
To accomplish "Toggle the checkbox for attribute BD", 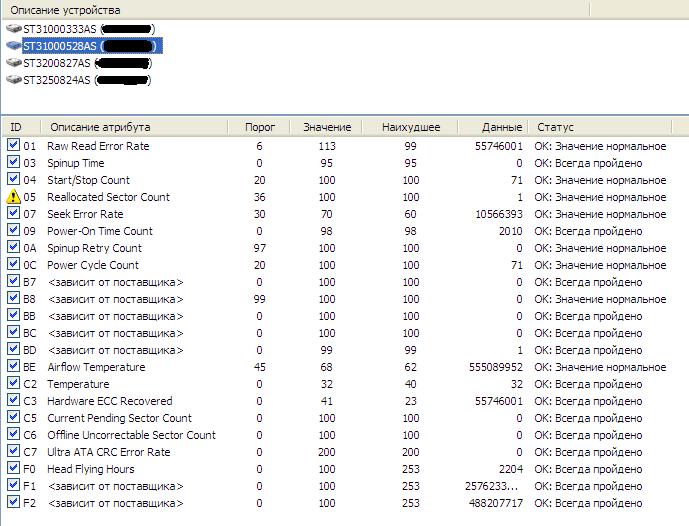I will pyautogui.click(x=13, y=349).
